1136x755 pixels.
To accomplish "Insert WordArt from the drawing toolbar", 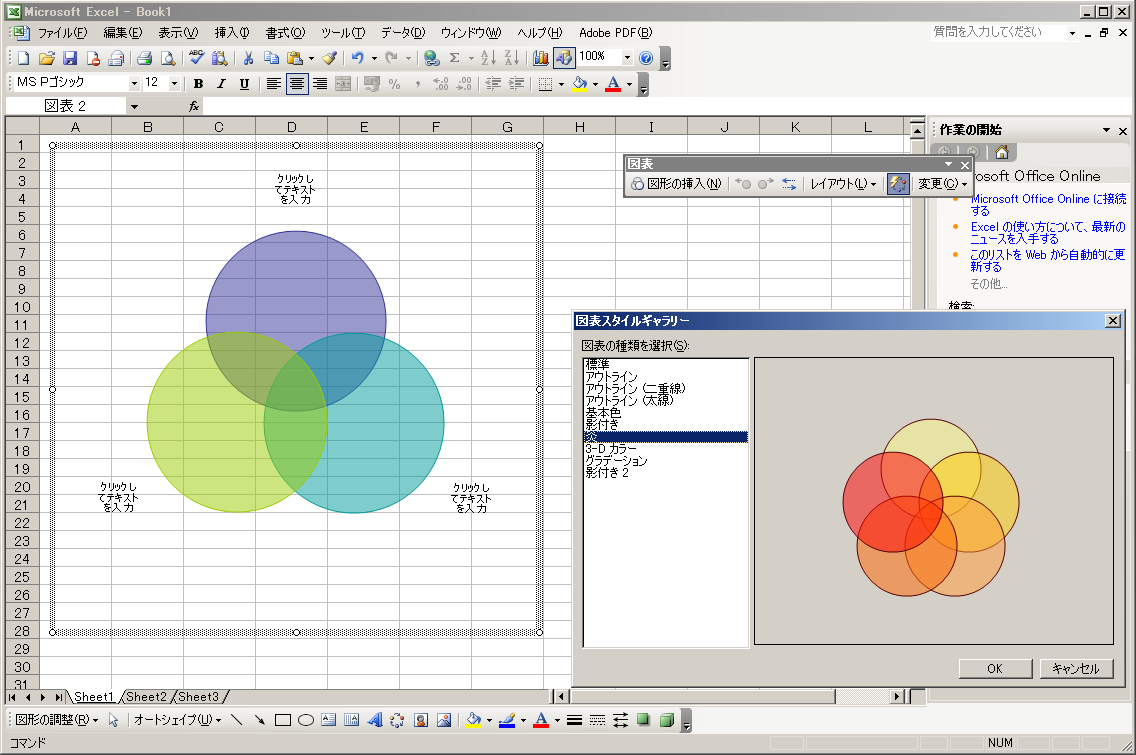I will (x=375, y=720).
